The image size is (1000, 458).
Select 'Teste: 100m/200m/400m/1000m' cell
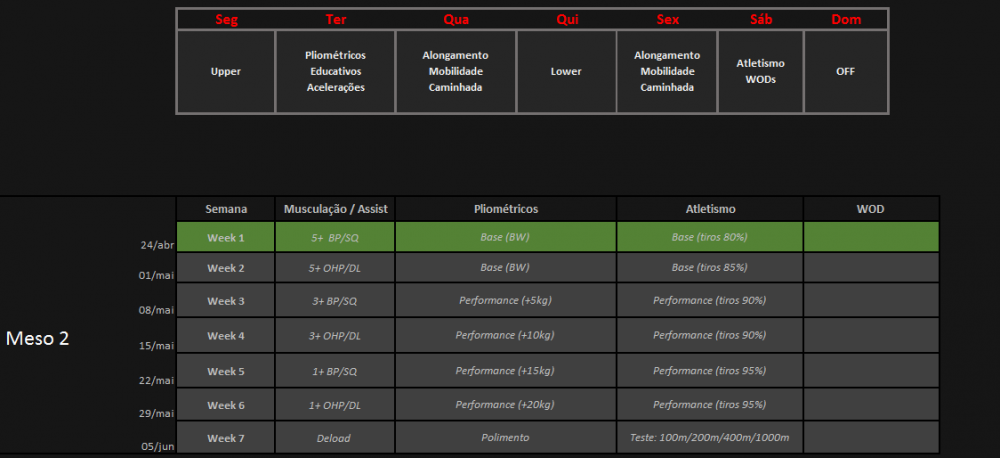click(709, 438)
